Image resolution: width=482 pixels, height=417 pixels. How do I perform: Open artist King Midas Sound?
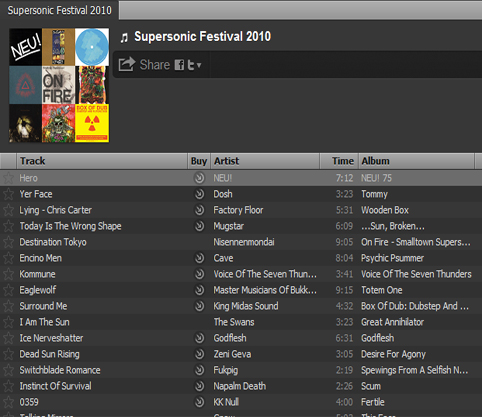pos(246,306)
